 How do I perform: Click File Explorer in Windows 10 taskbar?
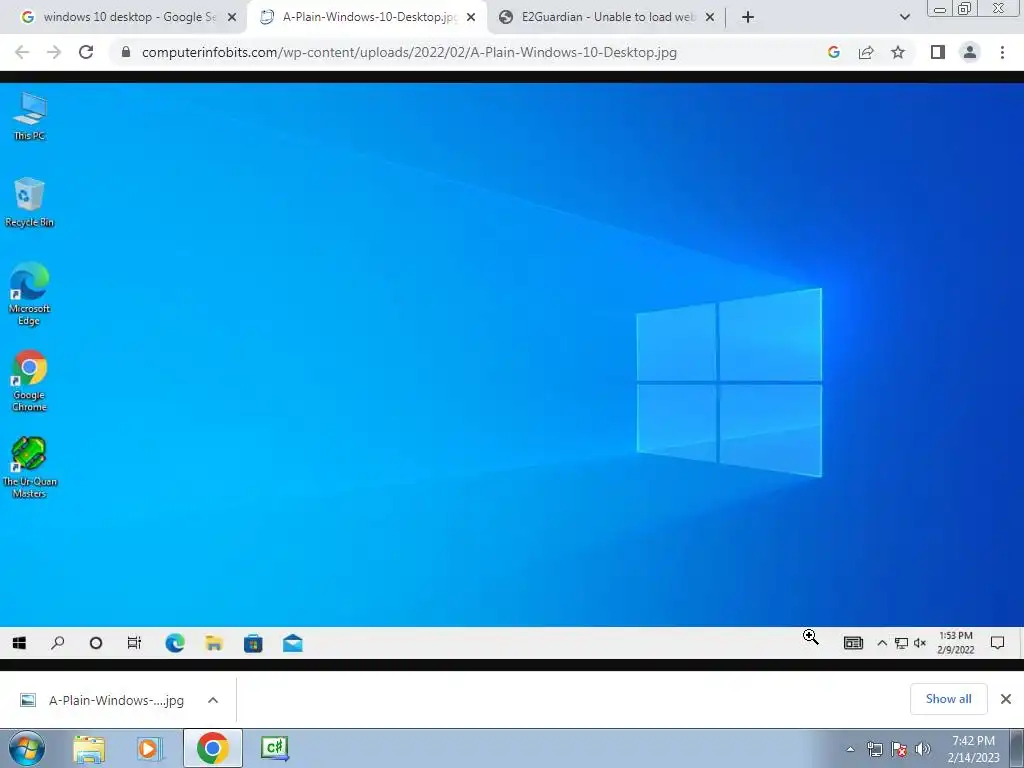(214, 643)
